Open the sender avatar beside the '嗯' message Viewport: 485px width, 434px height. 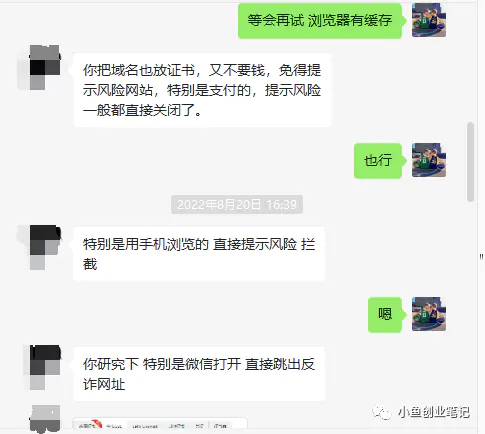coord(429,314)
